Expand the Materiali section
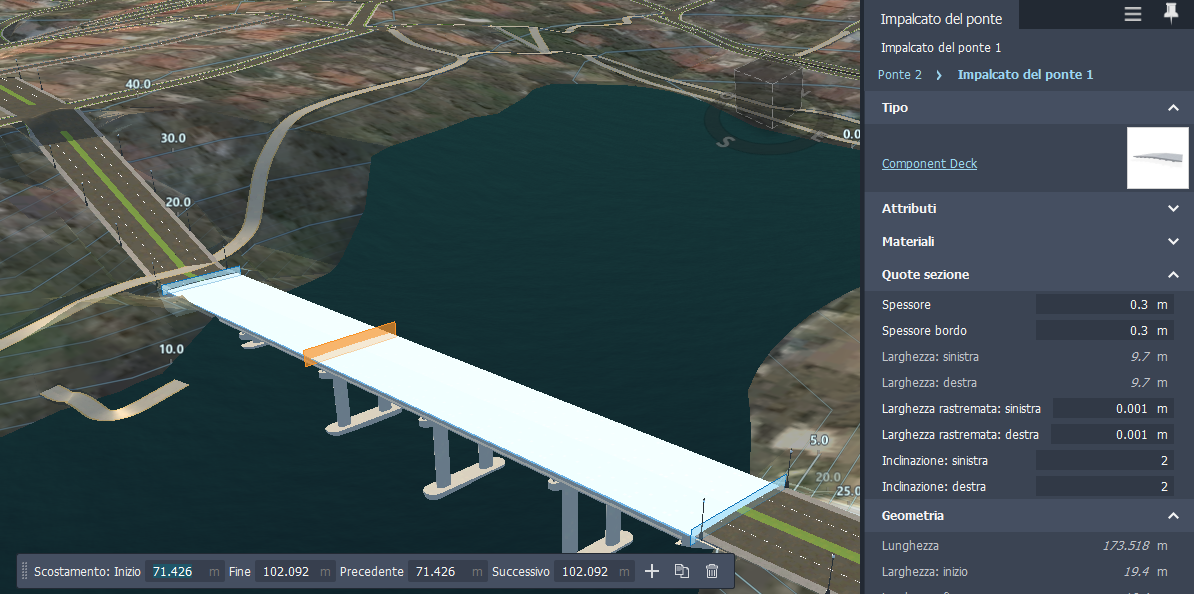 (x=1173, y=241)
